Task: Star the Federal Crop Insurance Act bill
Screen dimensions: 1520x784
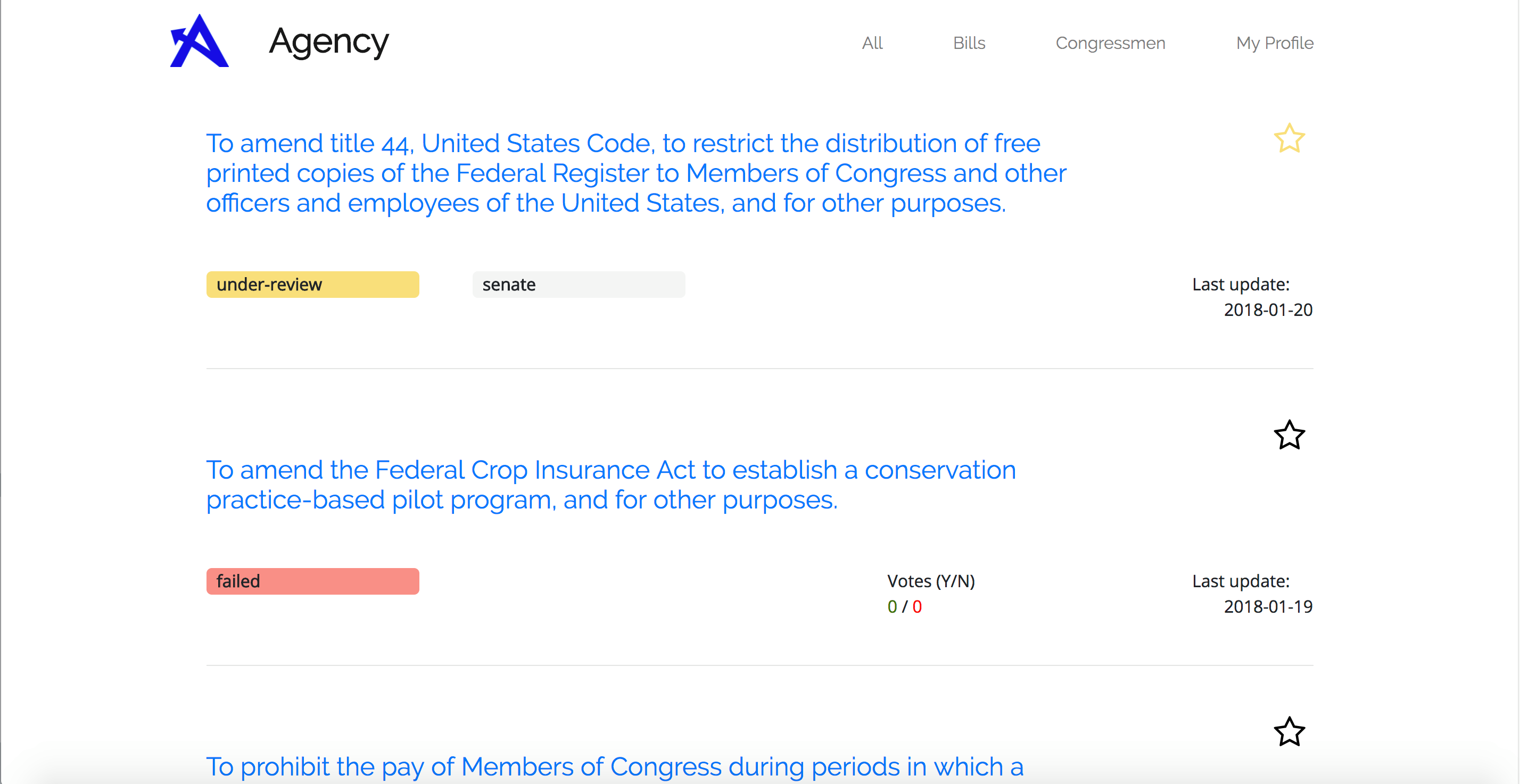Action: click(x=1289, y=436)
